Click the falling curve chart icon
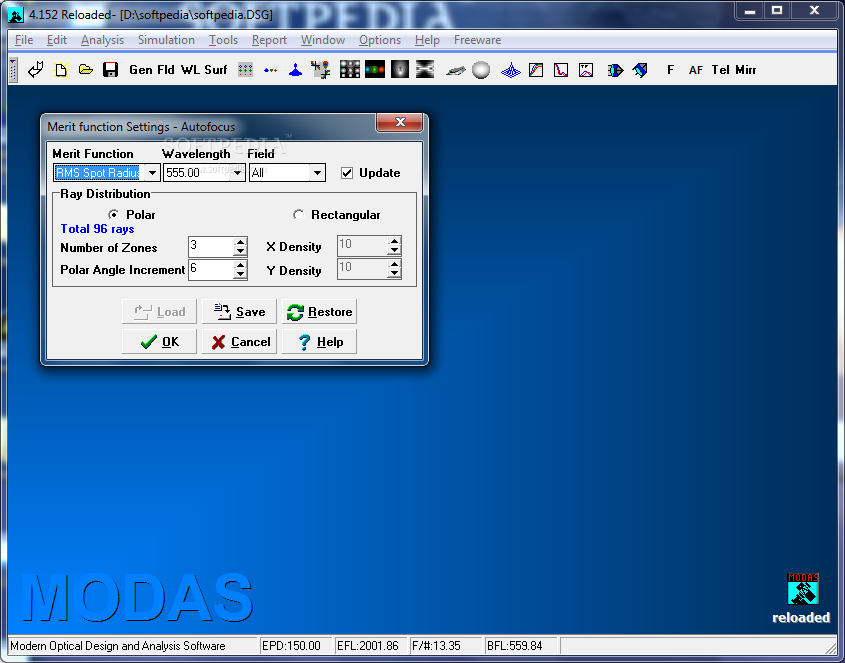845x663 pixels. 561,70
